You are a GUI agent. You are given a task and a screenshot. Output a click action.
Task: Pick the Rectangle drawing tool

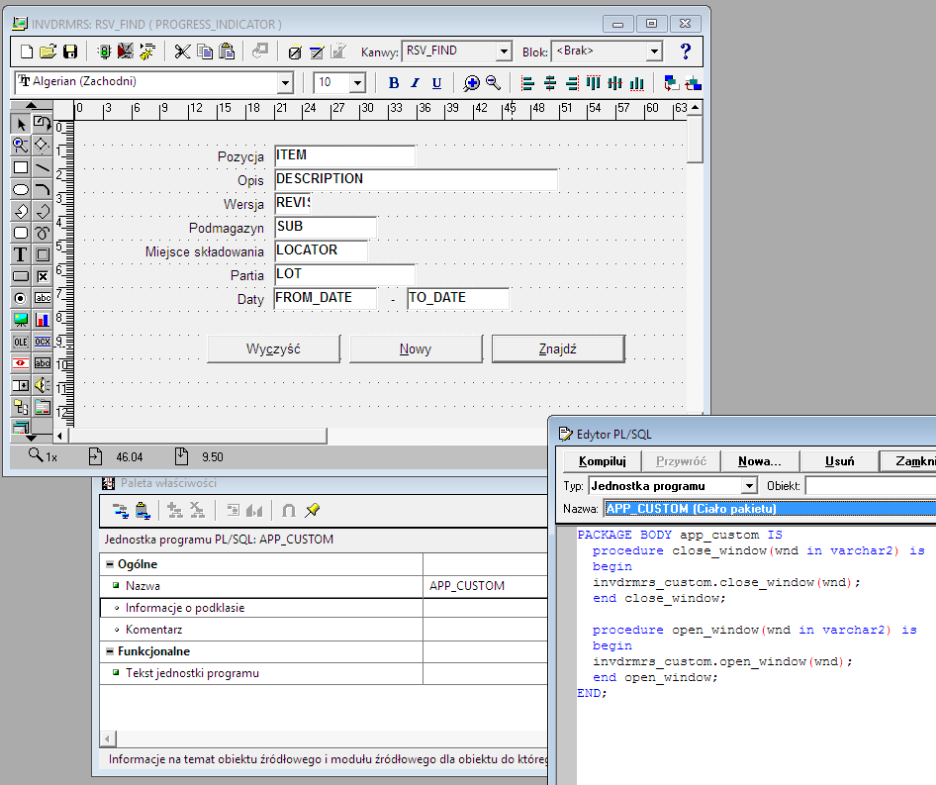click(20, 167)
